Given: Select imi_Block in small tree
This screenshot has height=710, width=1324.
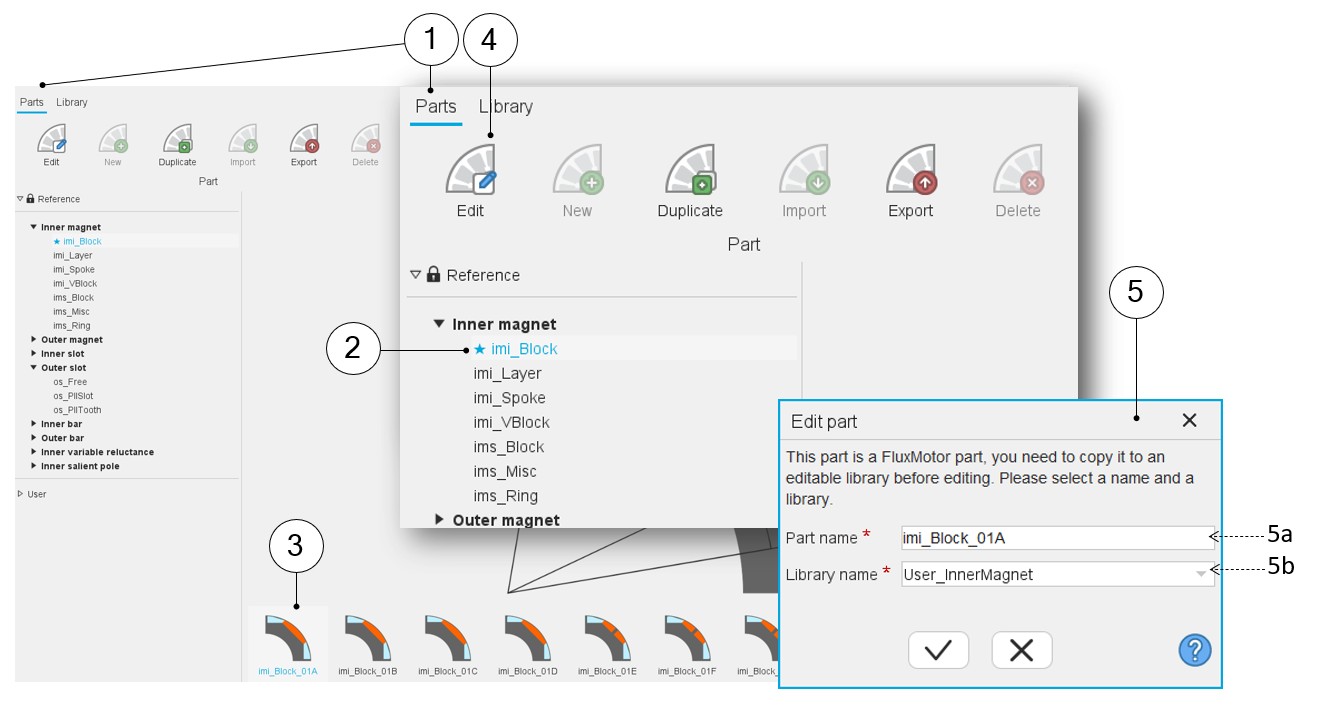Looking at the screenshot, I should click(x=82, y=241).
